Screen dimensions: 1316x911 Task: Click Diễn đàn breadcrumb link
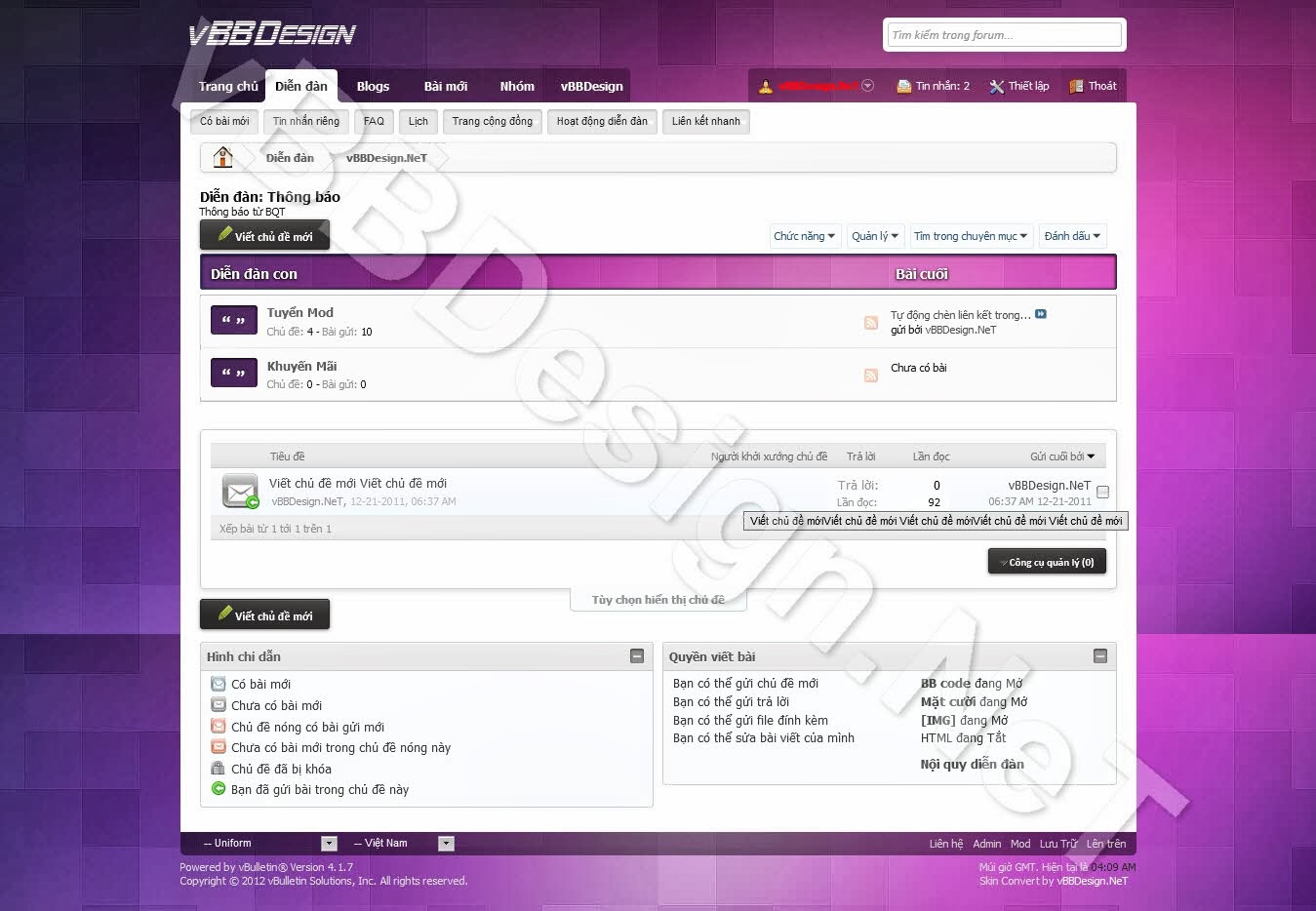[290, 157]
